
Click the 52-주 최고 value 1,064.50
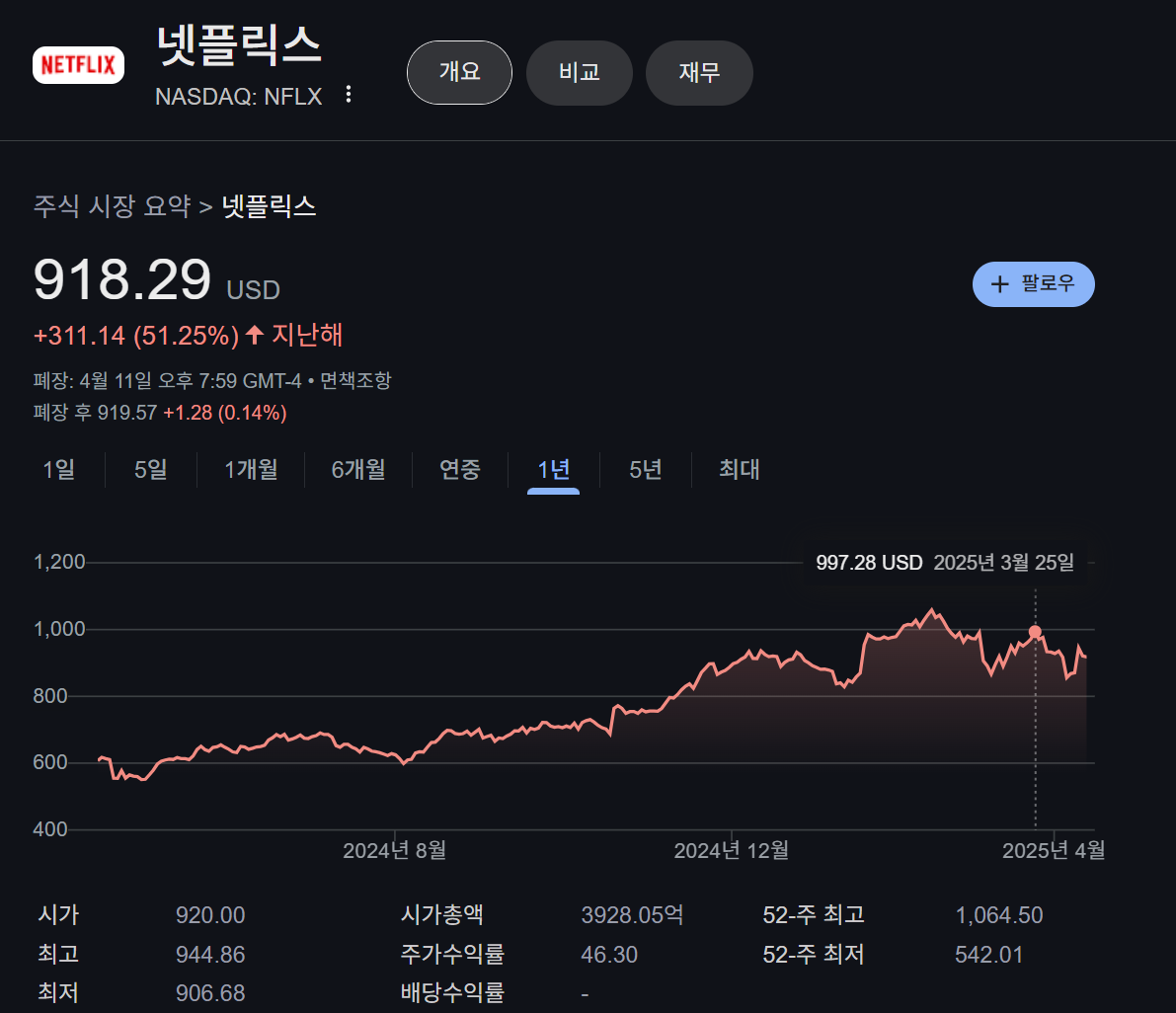click(999, 915)
